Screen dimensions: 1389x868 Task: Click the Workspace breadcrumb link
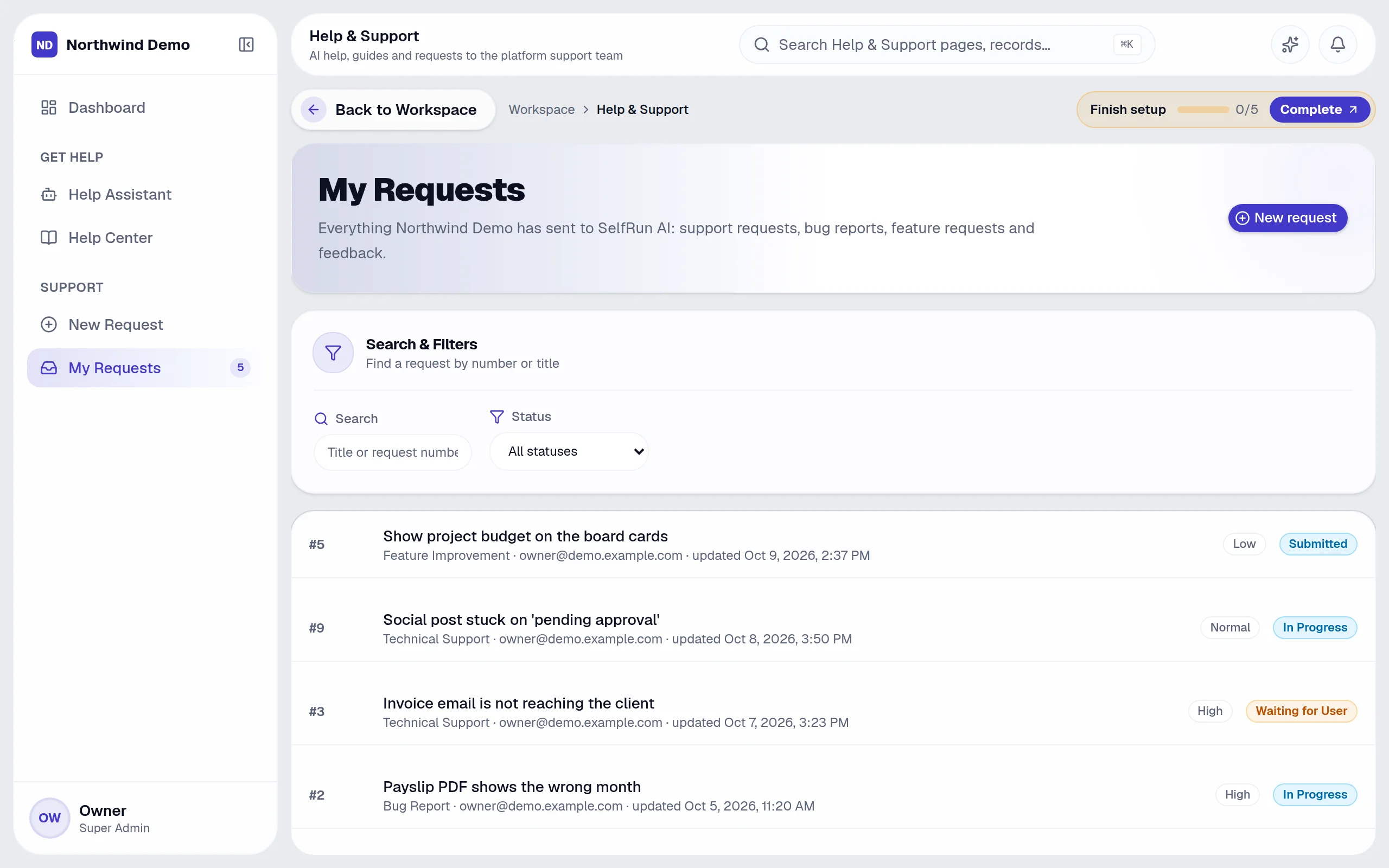tap(541, 110)
